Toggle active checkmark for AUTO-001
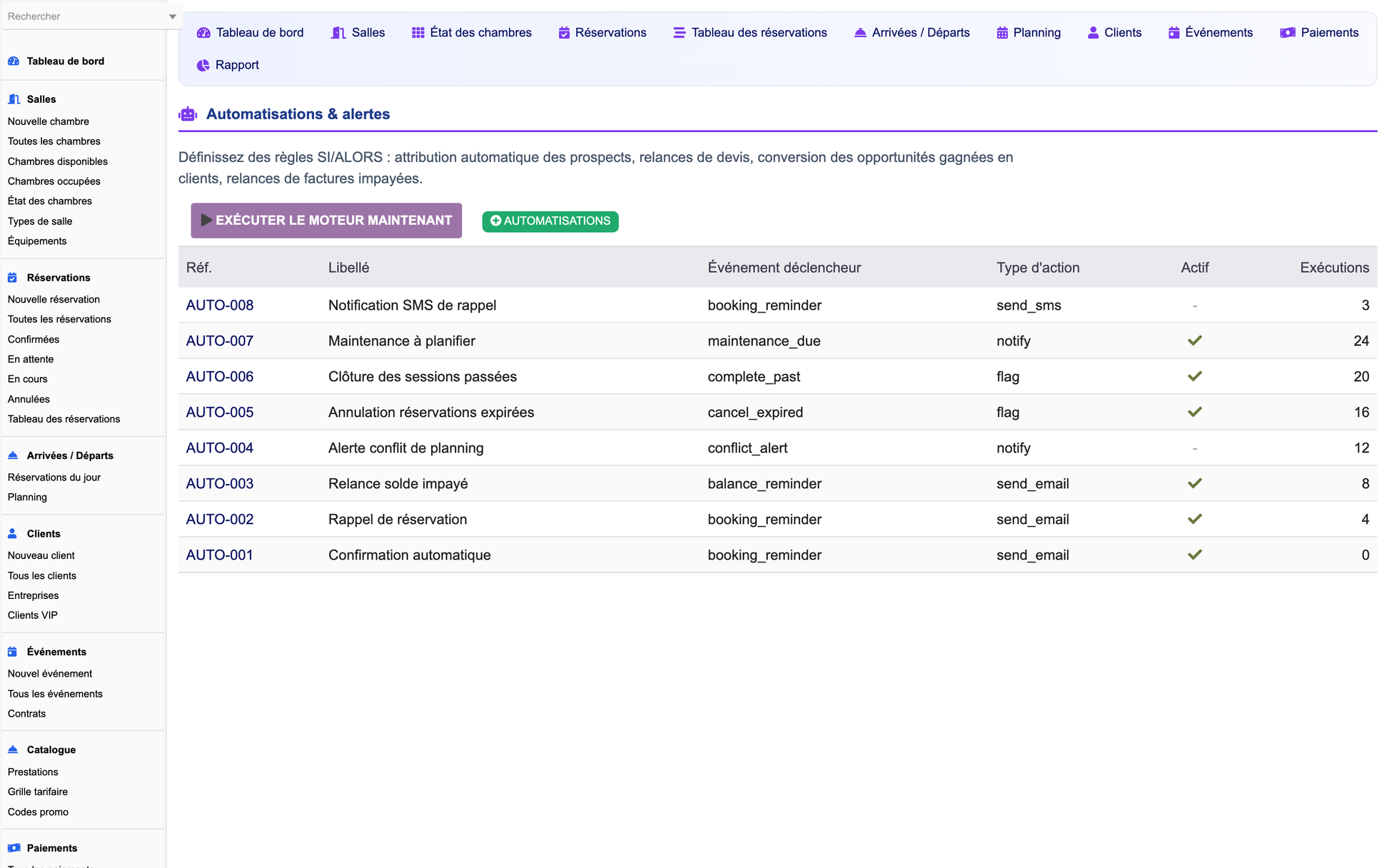 pyautogui.click(x=1195, y=555)
